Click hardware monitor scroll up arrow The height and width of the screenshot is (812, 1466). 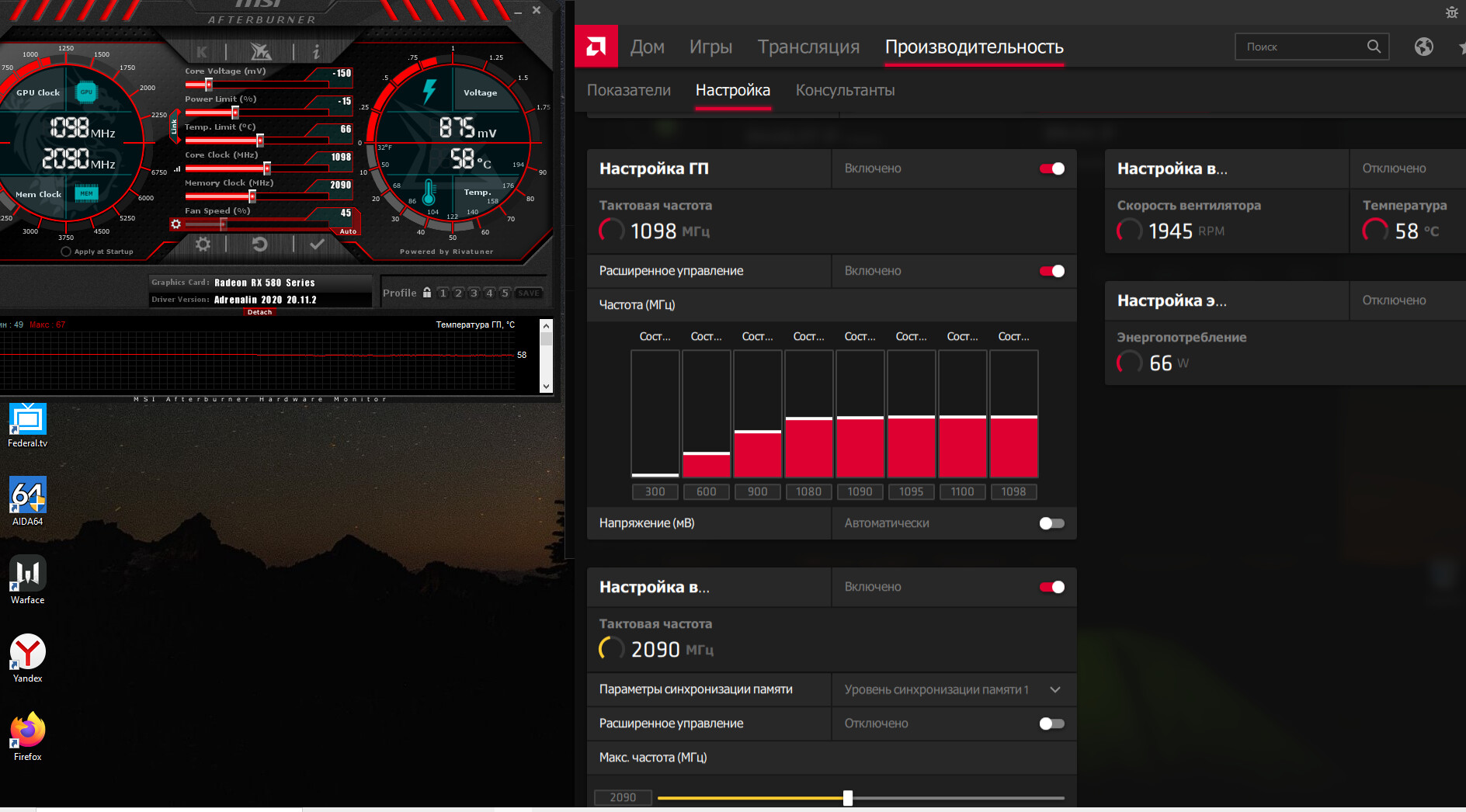pos(546,326)
